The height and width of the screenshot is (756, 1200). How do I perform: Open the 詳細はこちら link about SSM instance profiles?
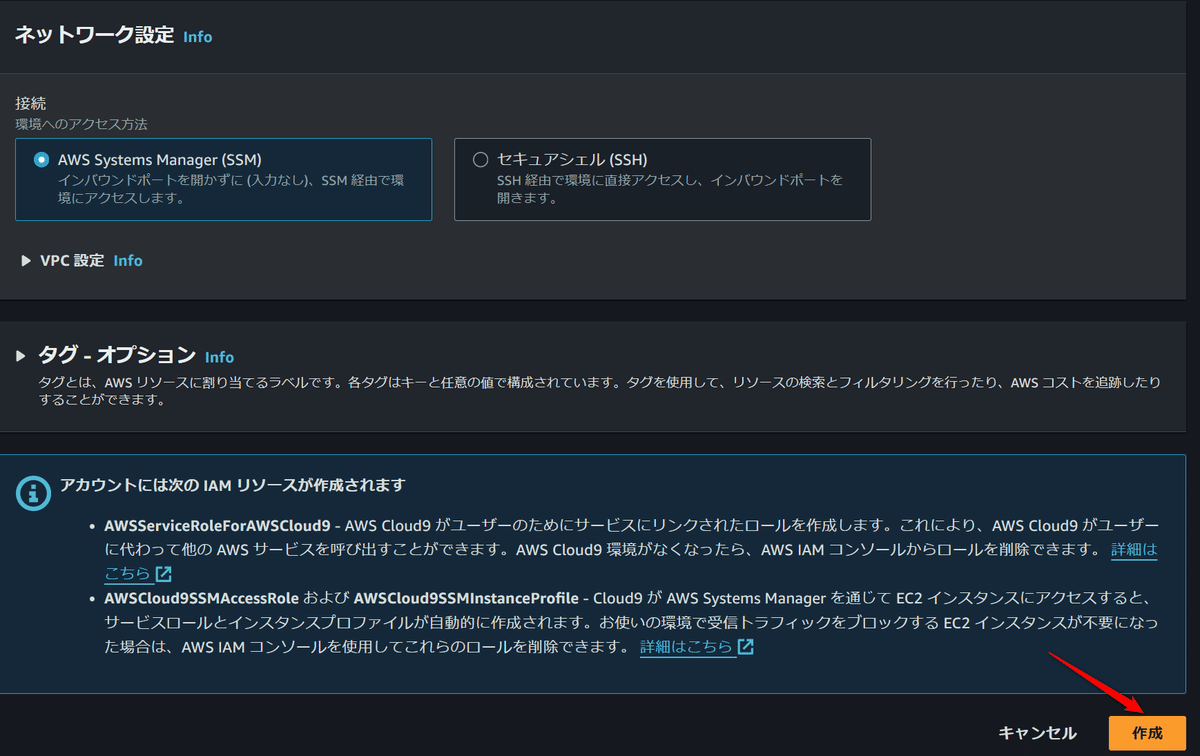click(689, 647)
